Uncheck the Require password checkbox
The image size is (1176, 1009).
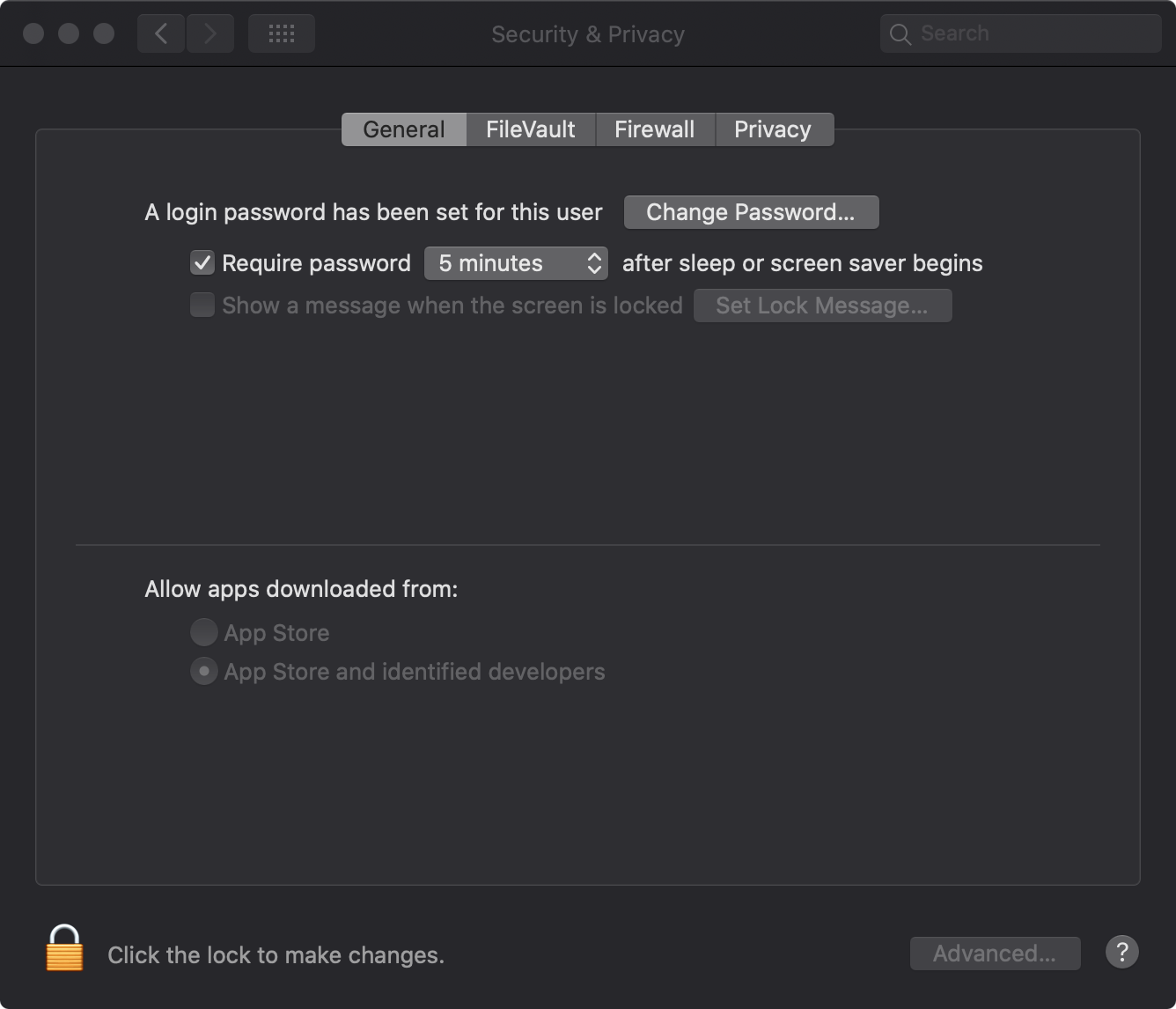(202, 262)
